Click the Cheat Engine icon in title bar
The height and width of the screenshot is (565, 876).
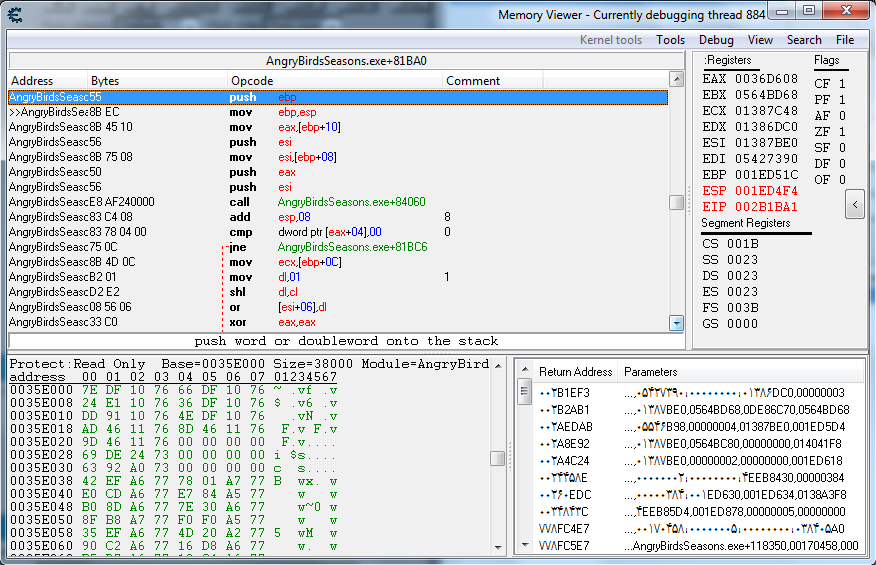click(15, 14)
